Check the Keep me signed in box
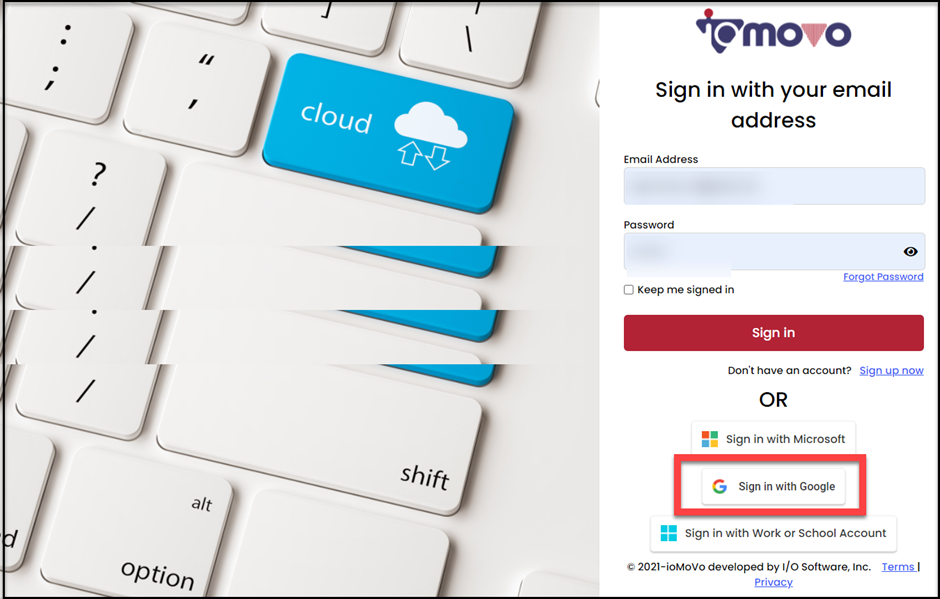940x599 pixels. point(628,290)
